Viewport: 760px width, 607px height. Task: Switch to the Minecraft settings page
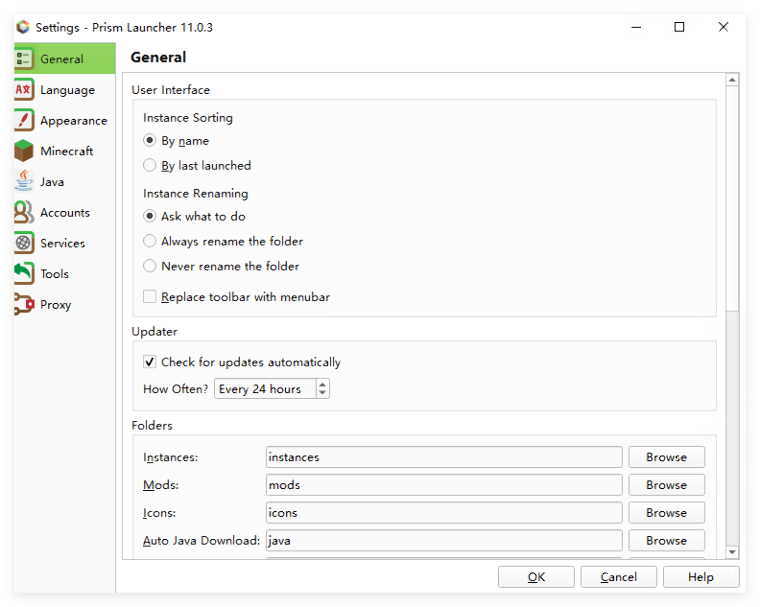coord(64,151)
